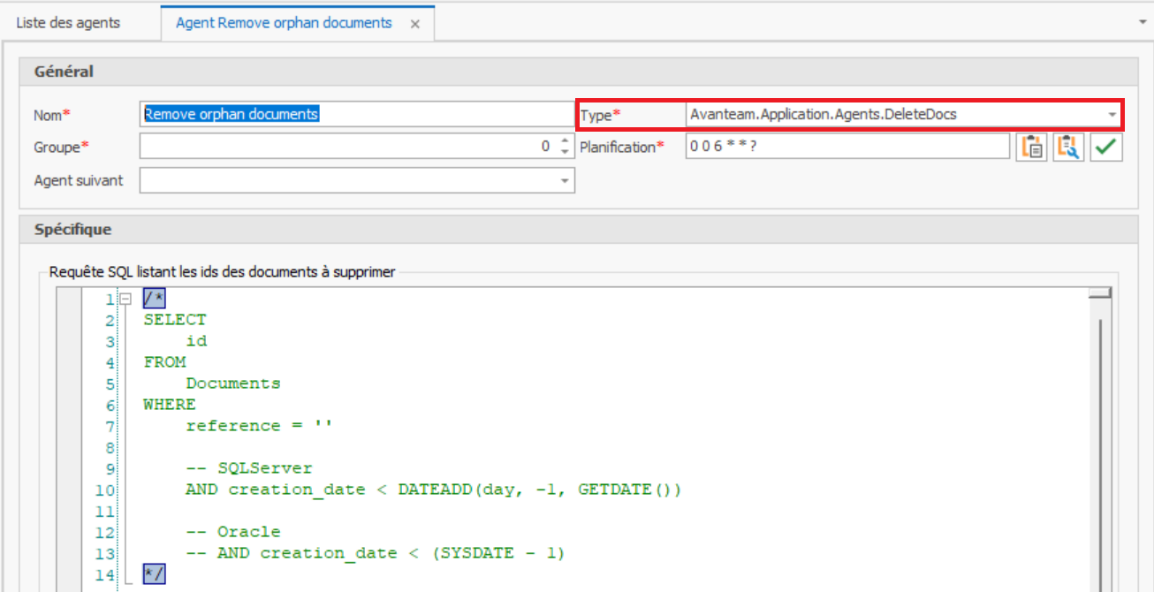Click the clipboard magnifier icon beside Planification
The height and width of the screenshot is (592, 1154).
(1069, 147)
